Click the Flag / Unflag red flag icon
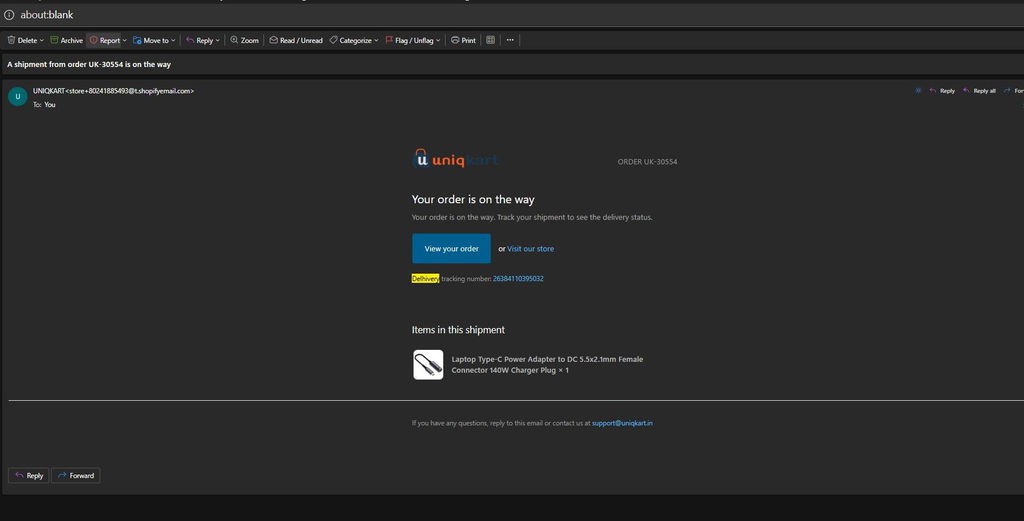This screenshot has height=521, width=1024. tap(389, 40)
